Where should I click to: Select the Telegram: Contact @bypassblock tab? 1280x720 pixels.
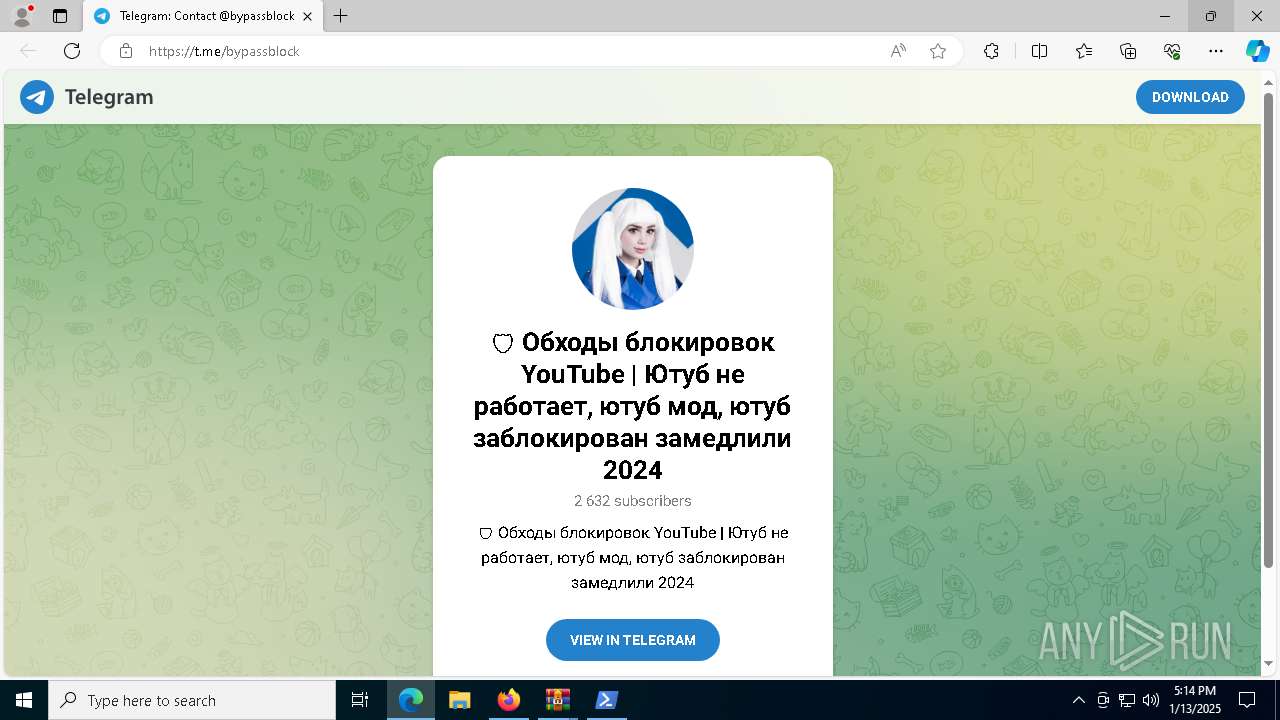pyautogui.click(x=203, y=16)
